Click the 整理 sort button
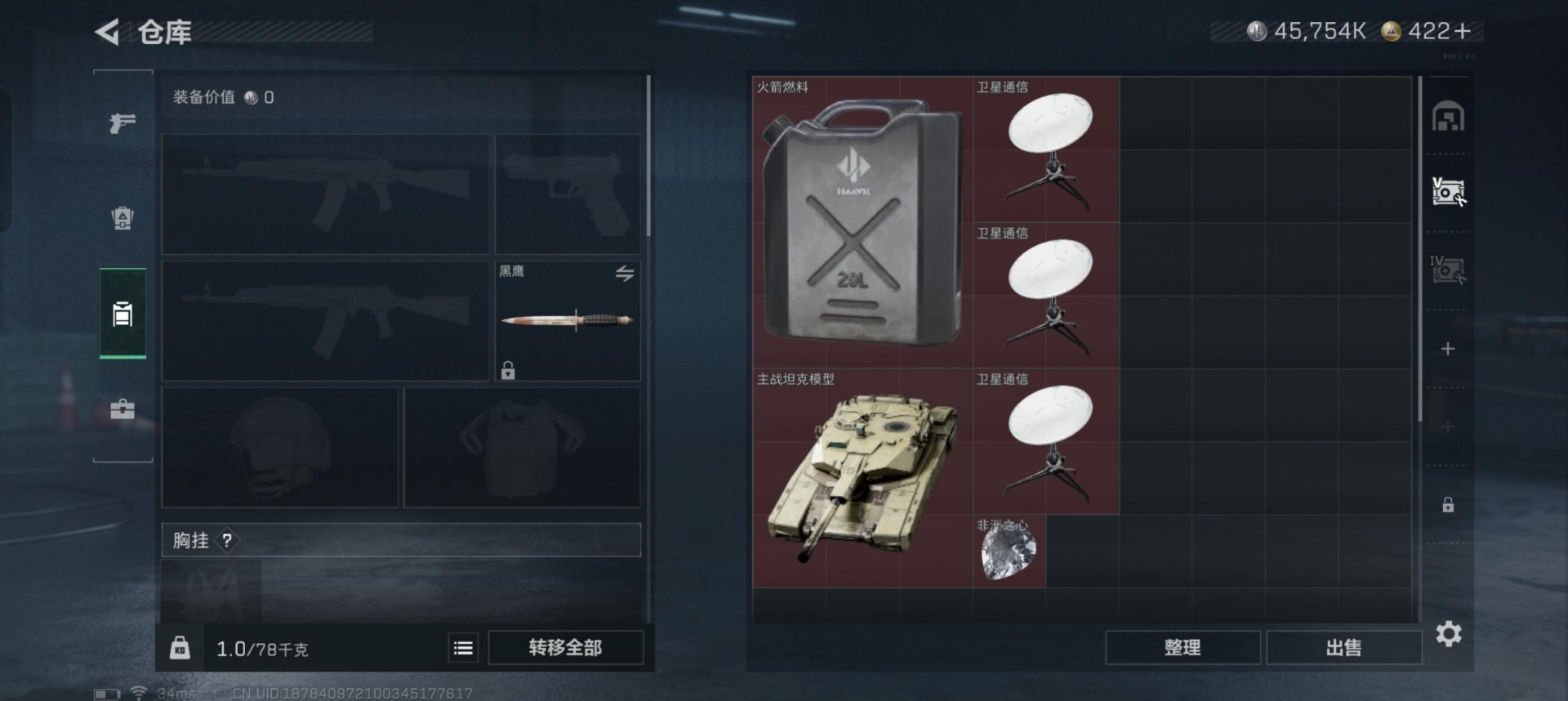 (x=1182, y=648)
